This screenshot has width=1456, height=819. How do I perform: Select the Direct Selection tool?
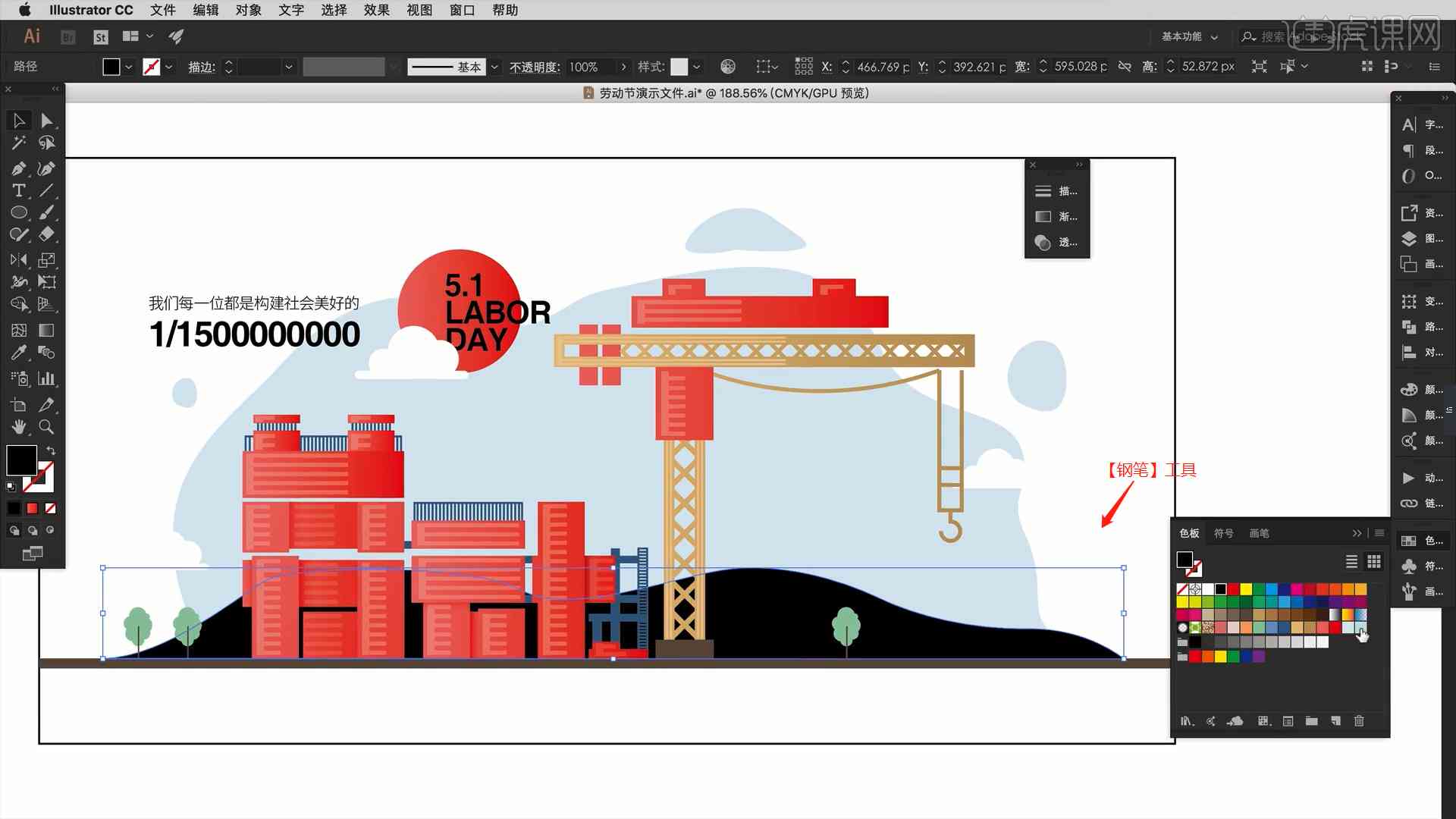(47, 120)
